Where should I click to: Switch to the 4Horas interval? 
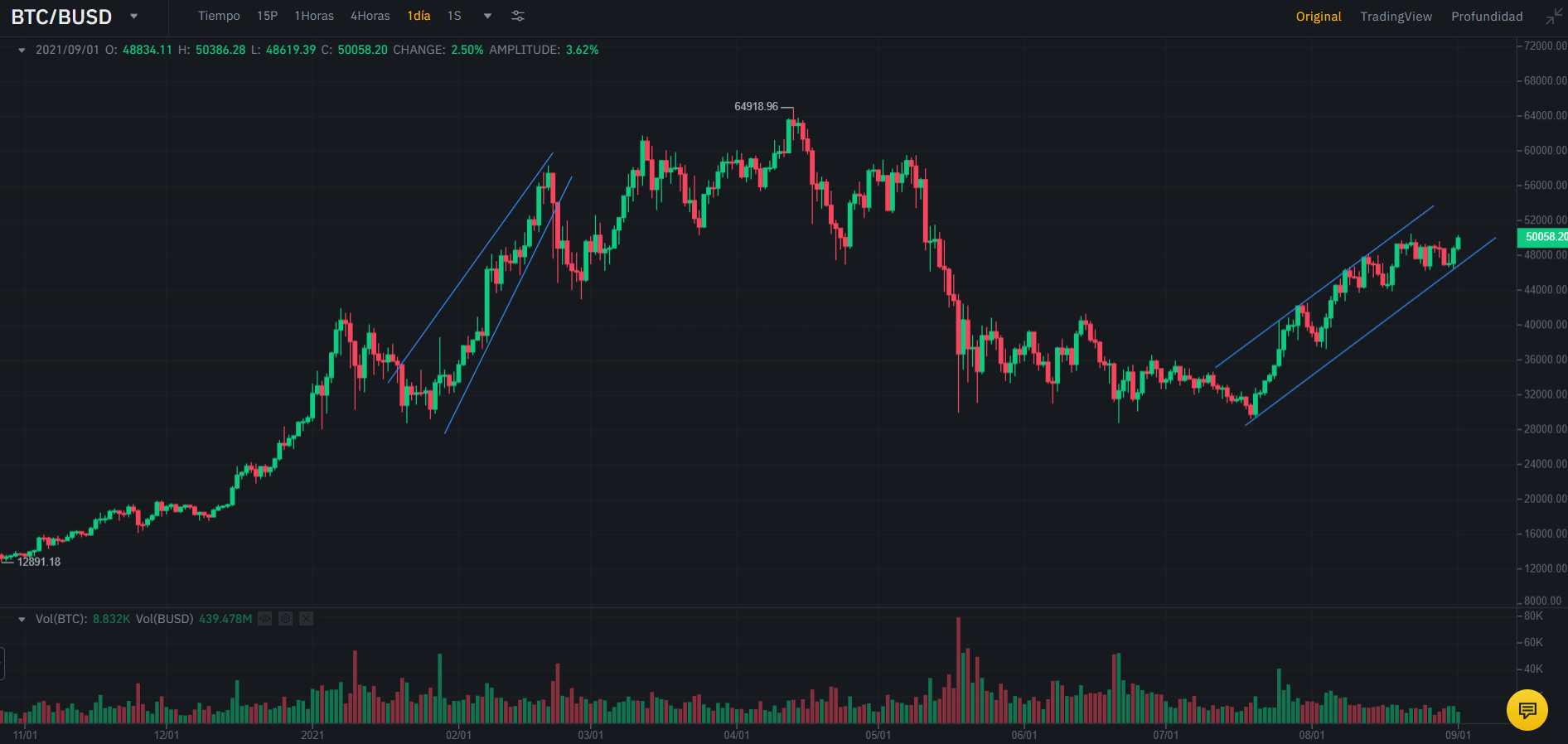tap(370, 16)
